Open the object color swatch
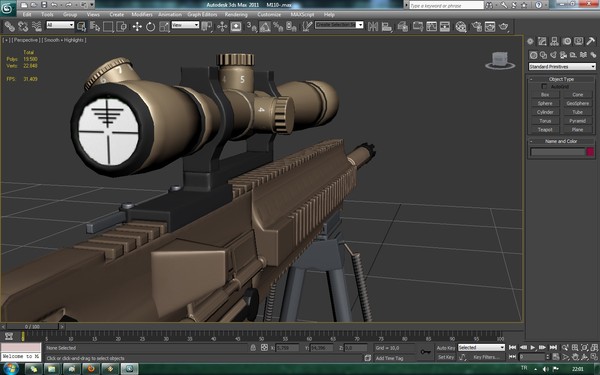Image resolution: width=600 pixels, height=375 pixels. [590, 152]
